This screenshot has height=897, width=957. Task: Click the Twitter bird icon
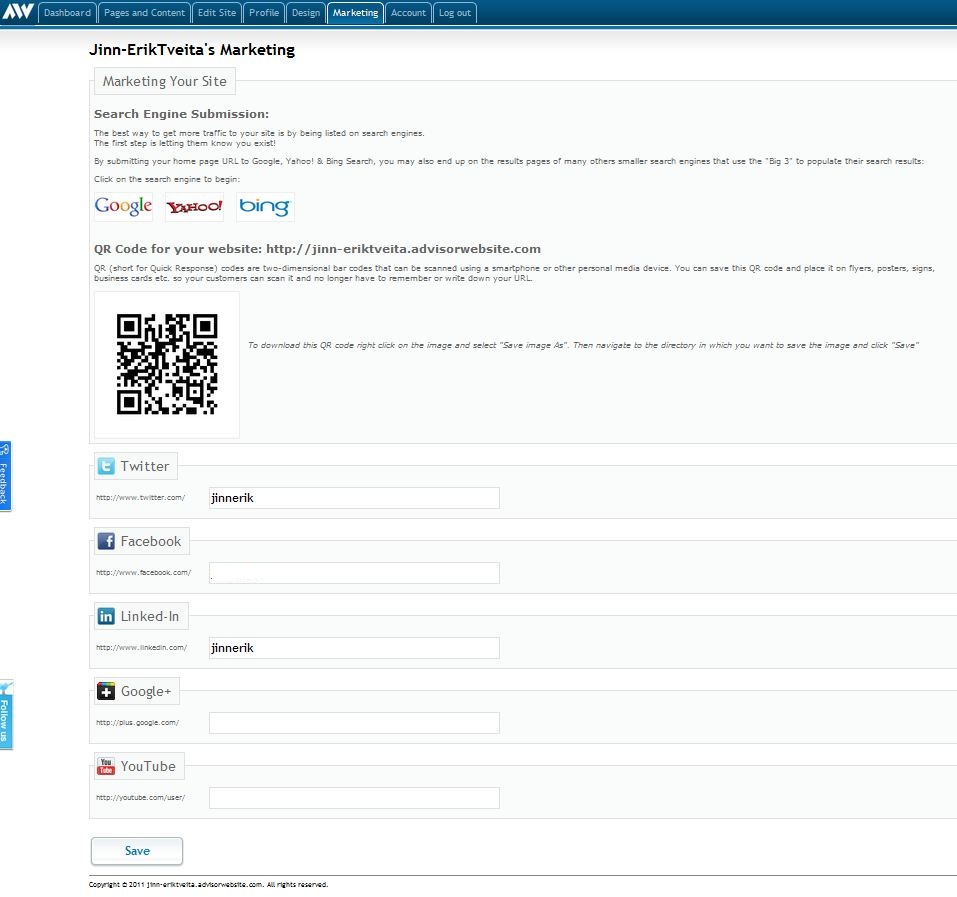(x=106, y=466)
